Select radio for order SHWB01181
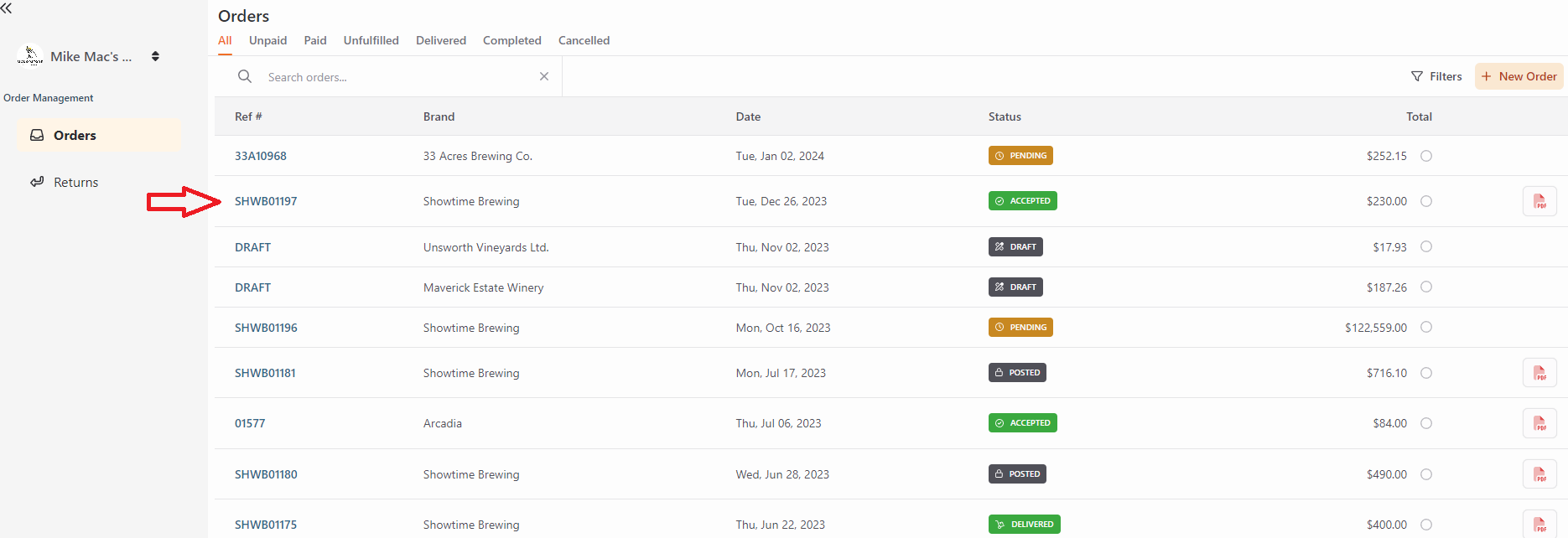This screenshot has width=1568, height=538. [x=1426, y=373]
